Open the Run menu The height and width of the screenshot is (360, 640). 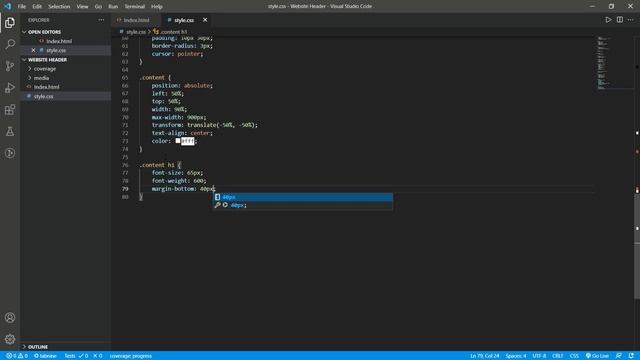pyautogui.click(x=113, y=6)
